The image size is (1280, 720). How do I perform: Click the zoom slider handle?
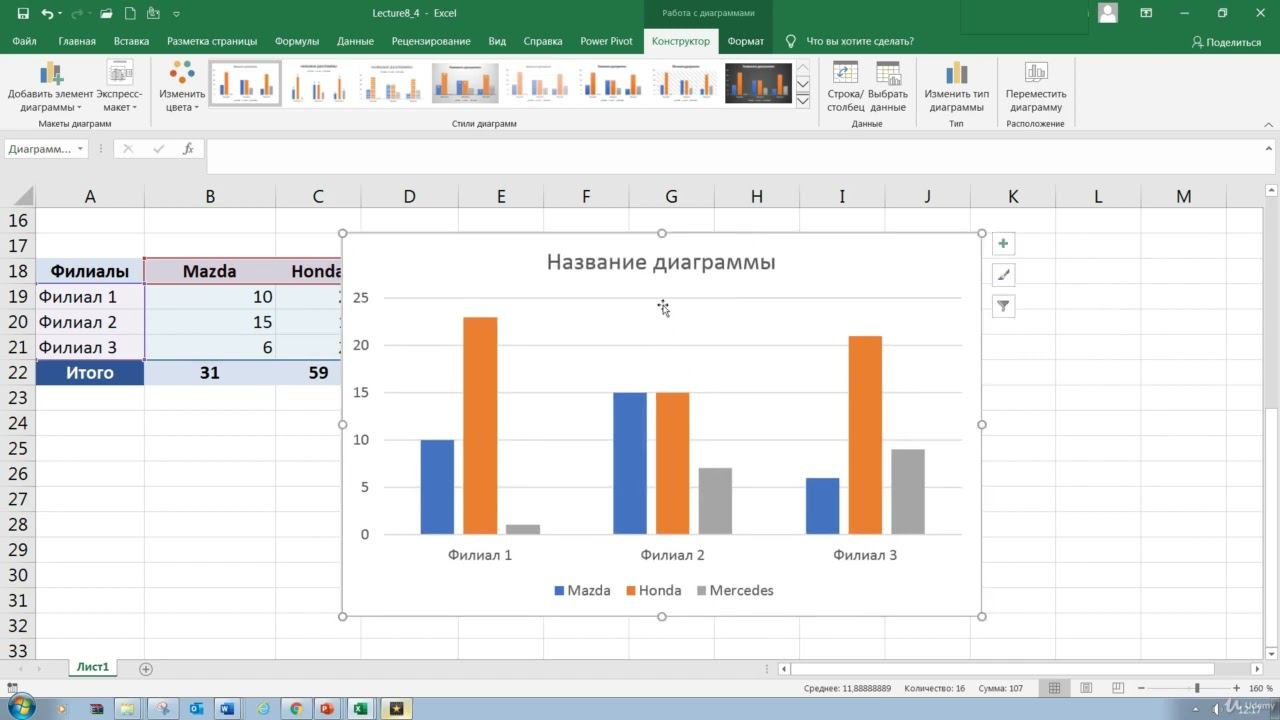(x=1197, y=688)
